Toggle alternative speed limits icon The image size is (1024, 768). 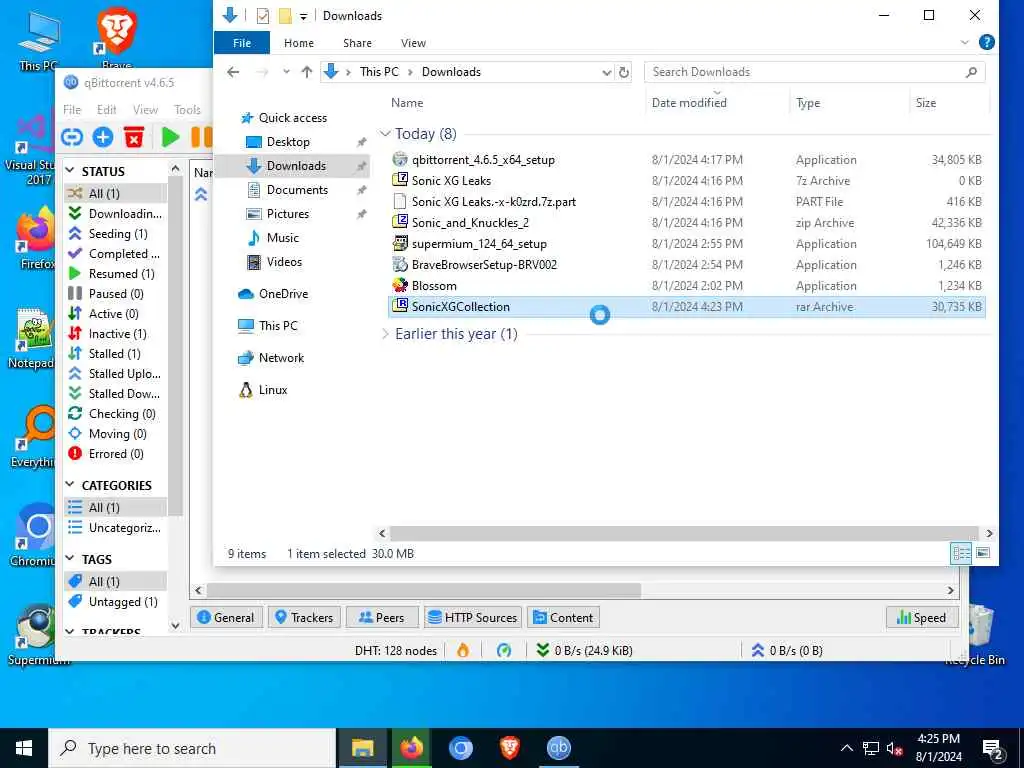tap(504, 650)
